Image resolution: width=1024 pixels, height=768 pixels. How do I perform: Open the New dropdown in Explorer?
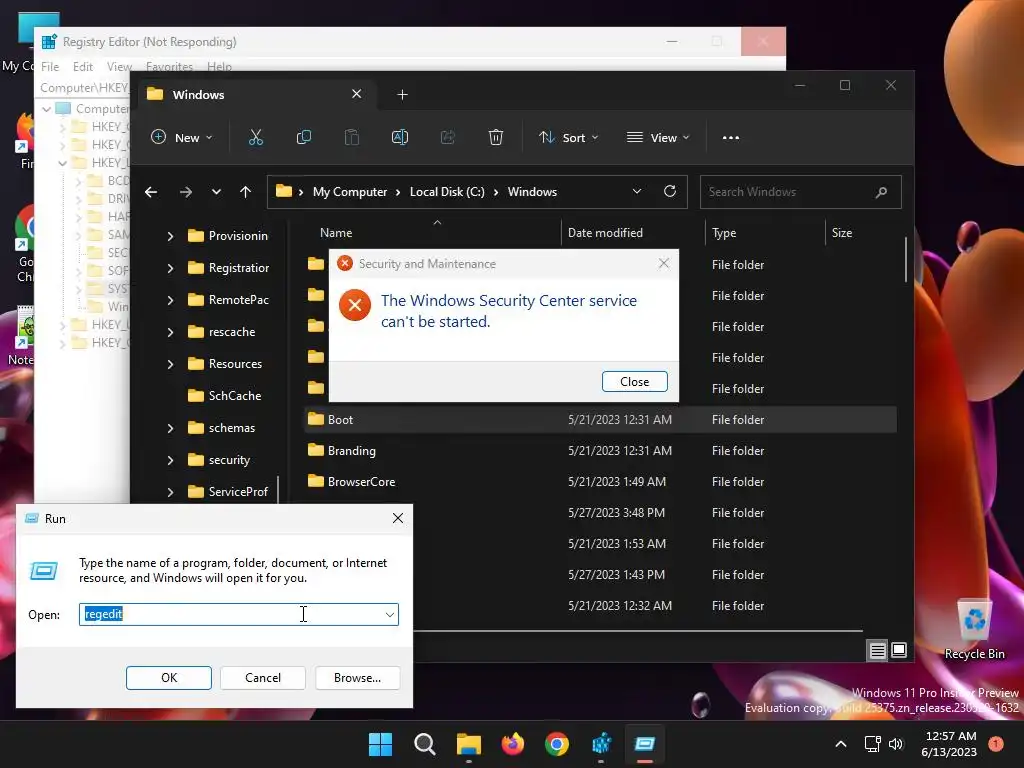(x=182, y=138)
